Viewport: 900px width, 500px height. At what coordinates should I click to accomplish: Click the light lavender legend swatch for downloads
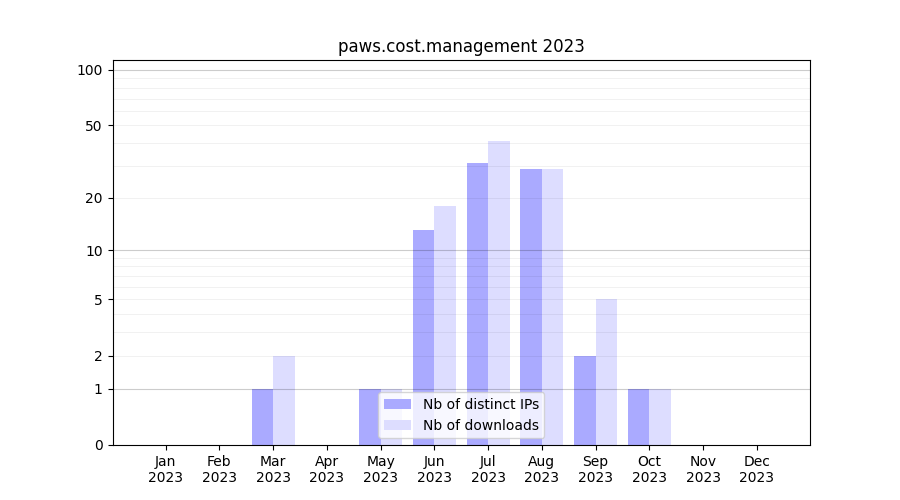coord(397,425)
